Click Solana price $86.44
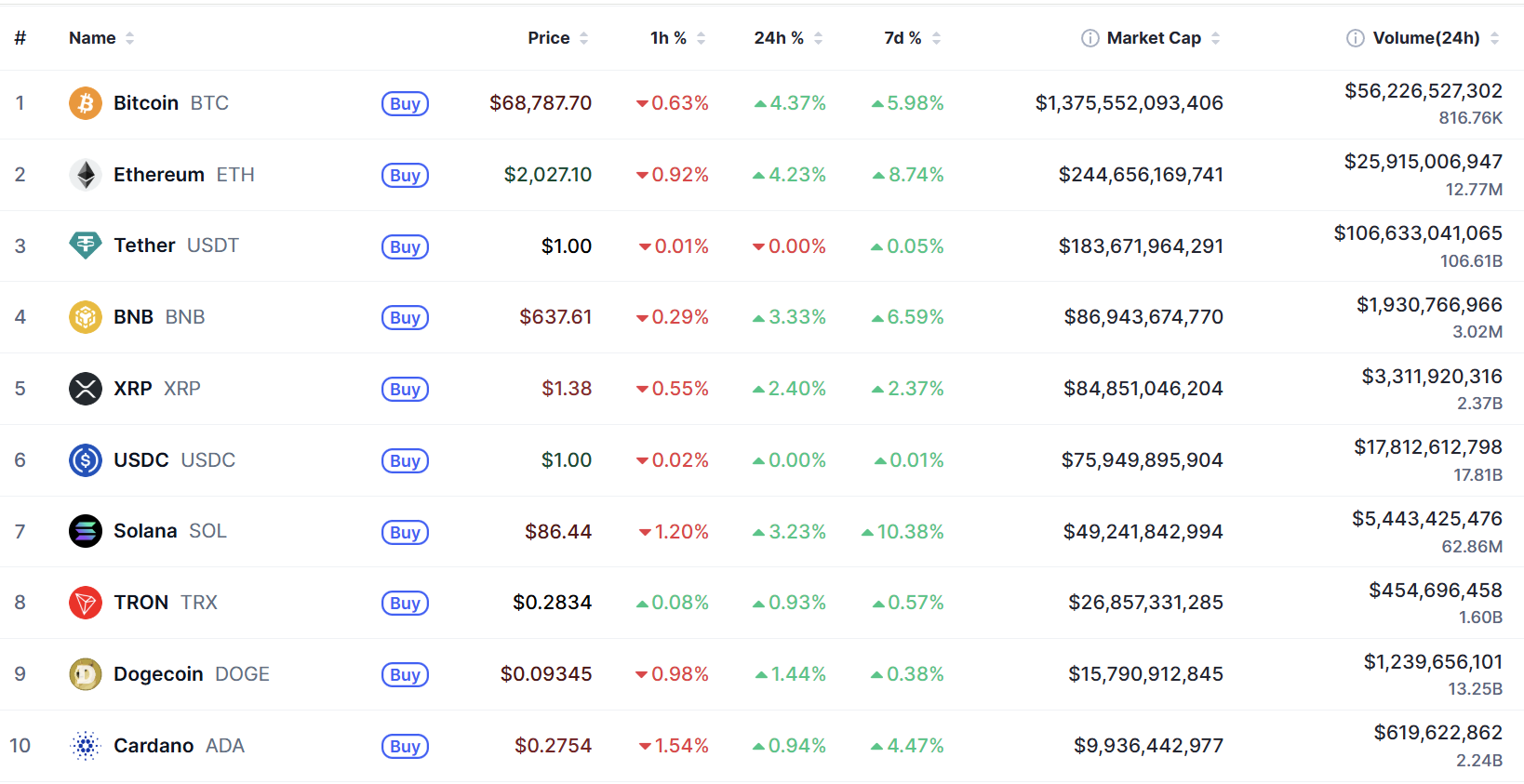This screenshot has height=784, width=1524. click(558, 532)
